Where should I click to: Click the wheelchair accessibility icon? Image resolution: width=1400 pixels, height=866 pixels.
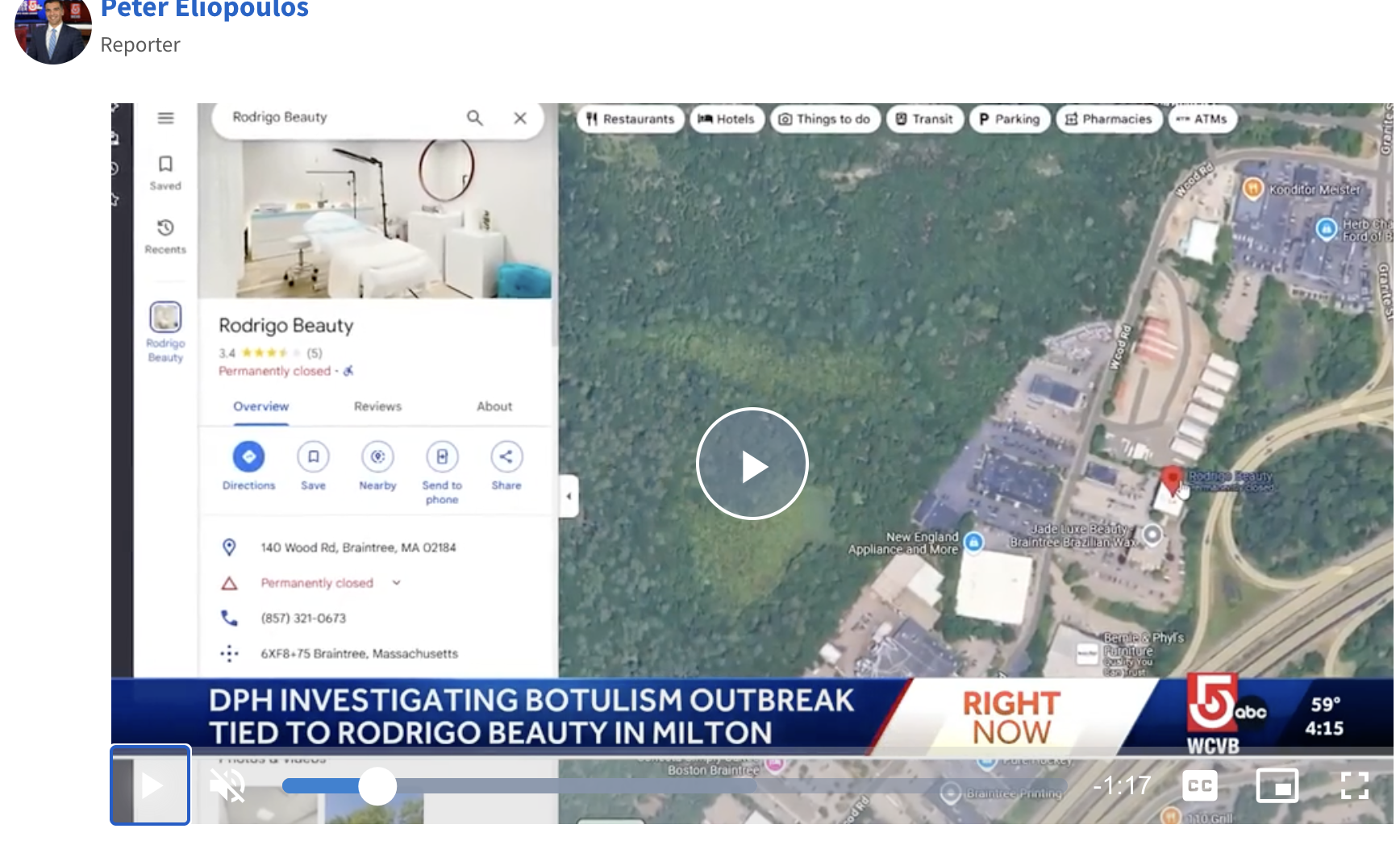(x=348, y=371)
